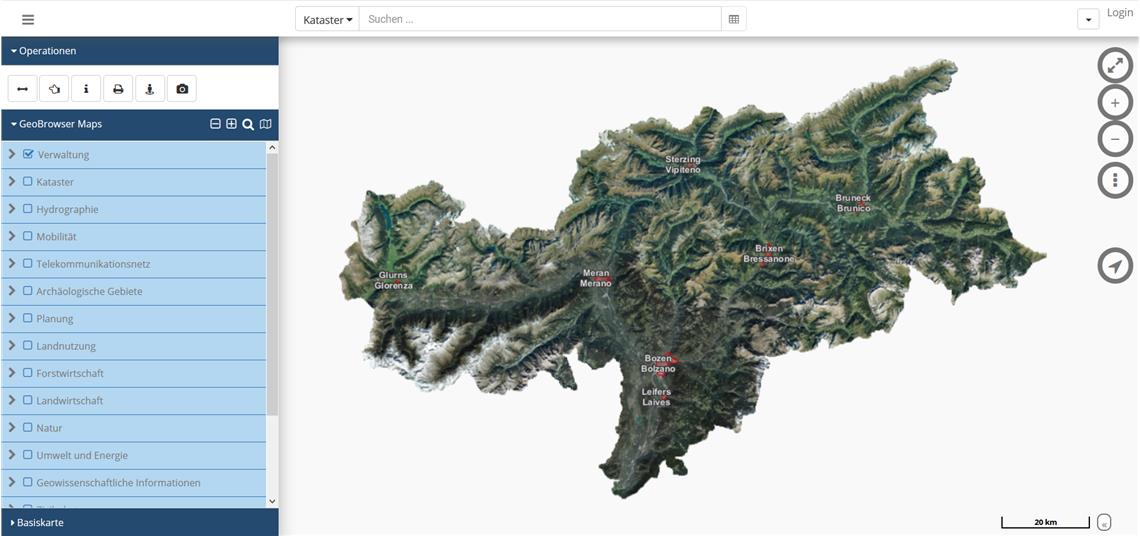This screenshot has width=1140, height=536.
Task: Open the print map tool
Action: coord(118,89)
